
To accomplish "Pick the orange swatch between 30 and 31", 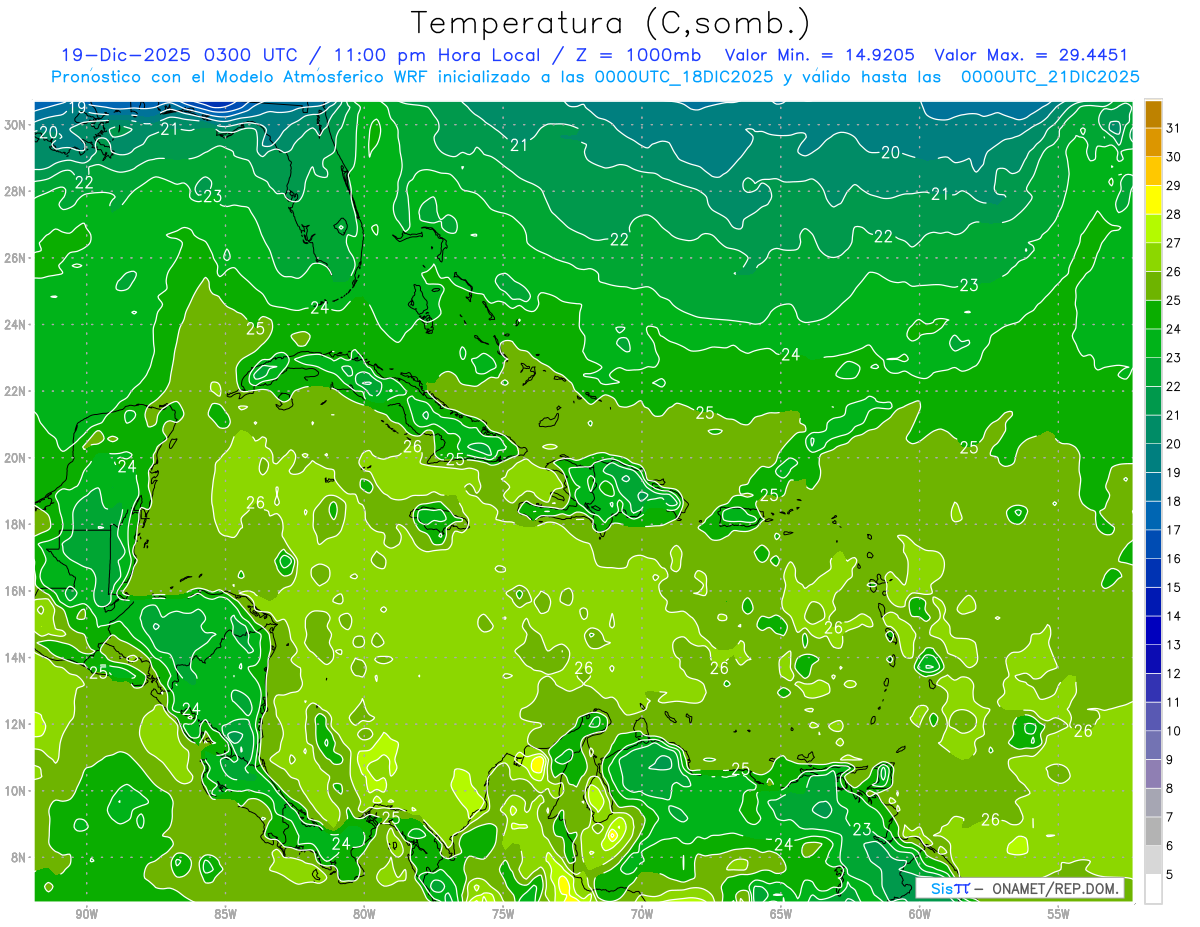I will tap(1153, 142).
